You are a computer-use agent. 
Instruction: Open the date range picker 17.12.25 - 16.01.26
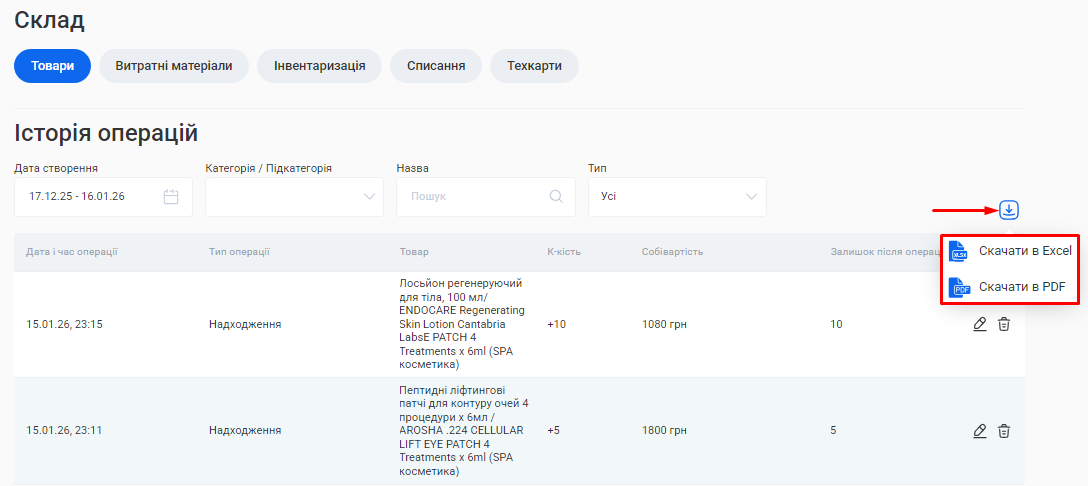click(90, 197)
